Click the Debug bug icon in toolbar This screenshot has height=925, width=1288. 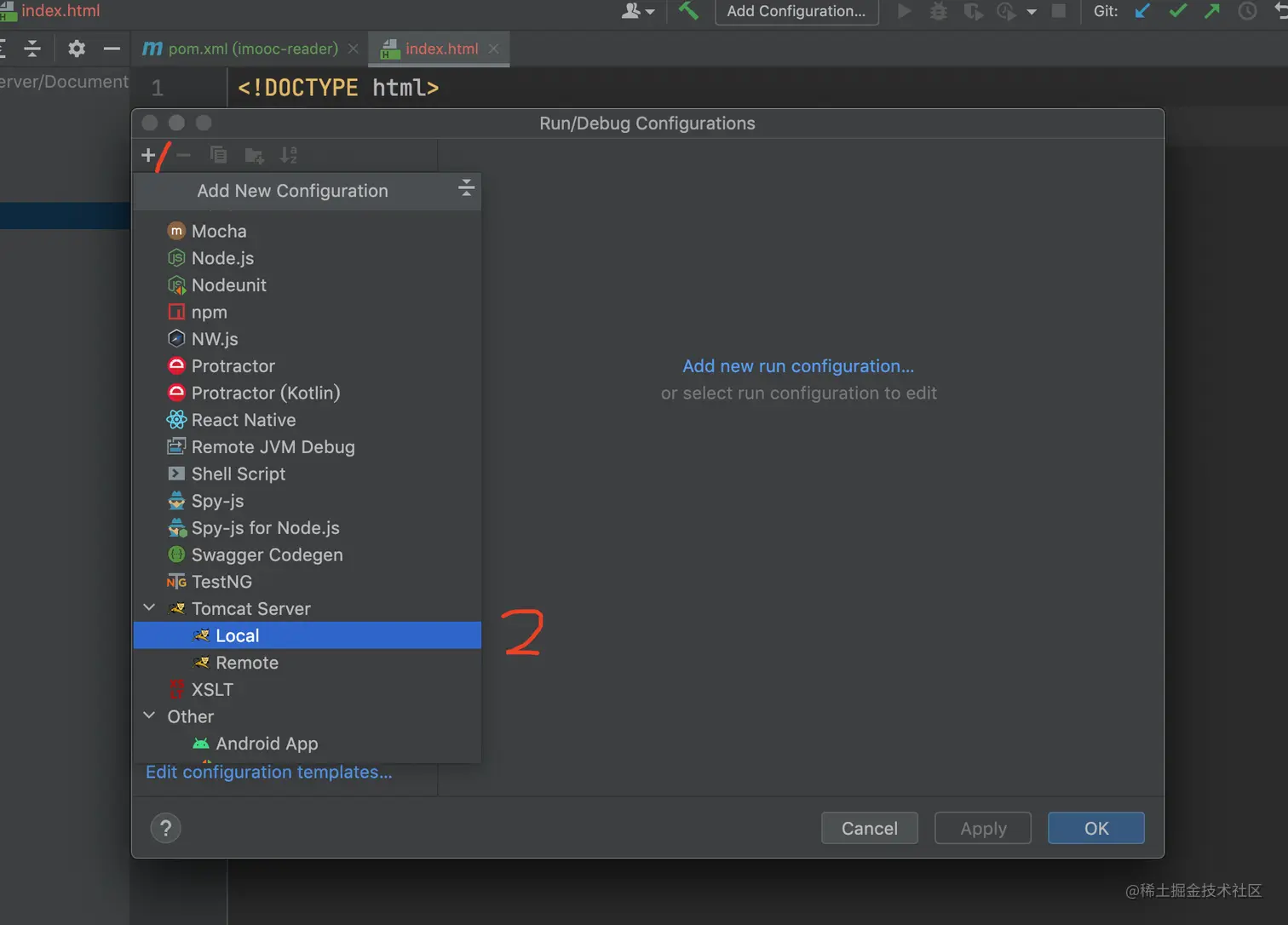click(938, 11)
